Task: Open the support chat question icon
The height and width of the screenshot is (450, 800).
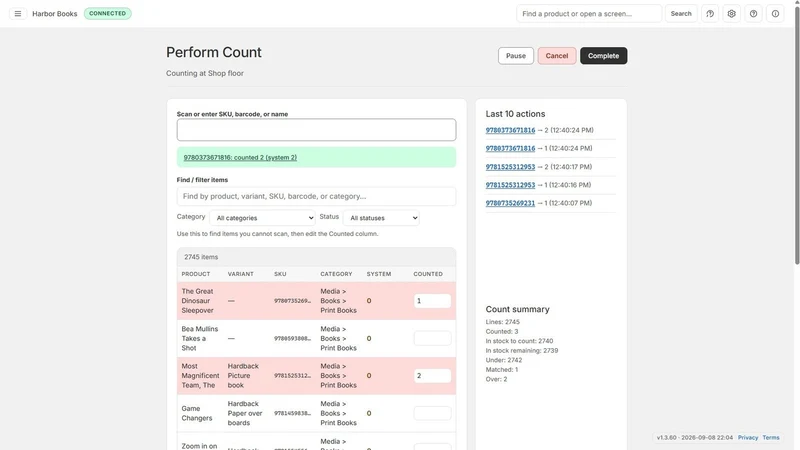Action: (x=710, y=14)
